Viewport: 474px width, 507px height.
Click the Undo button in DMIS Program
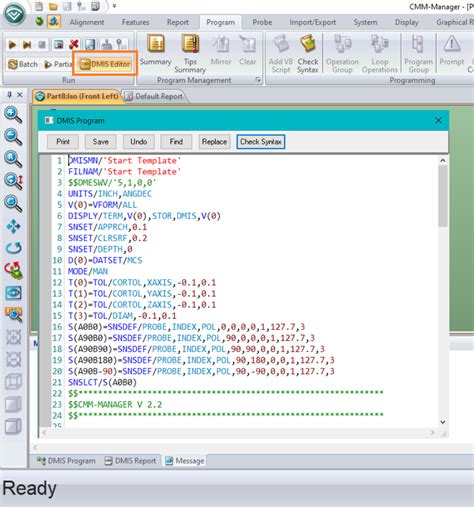[138, 142]
